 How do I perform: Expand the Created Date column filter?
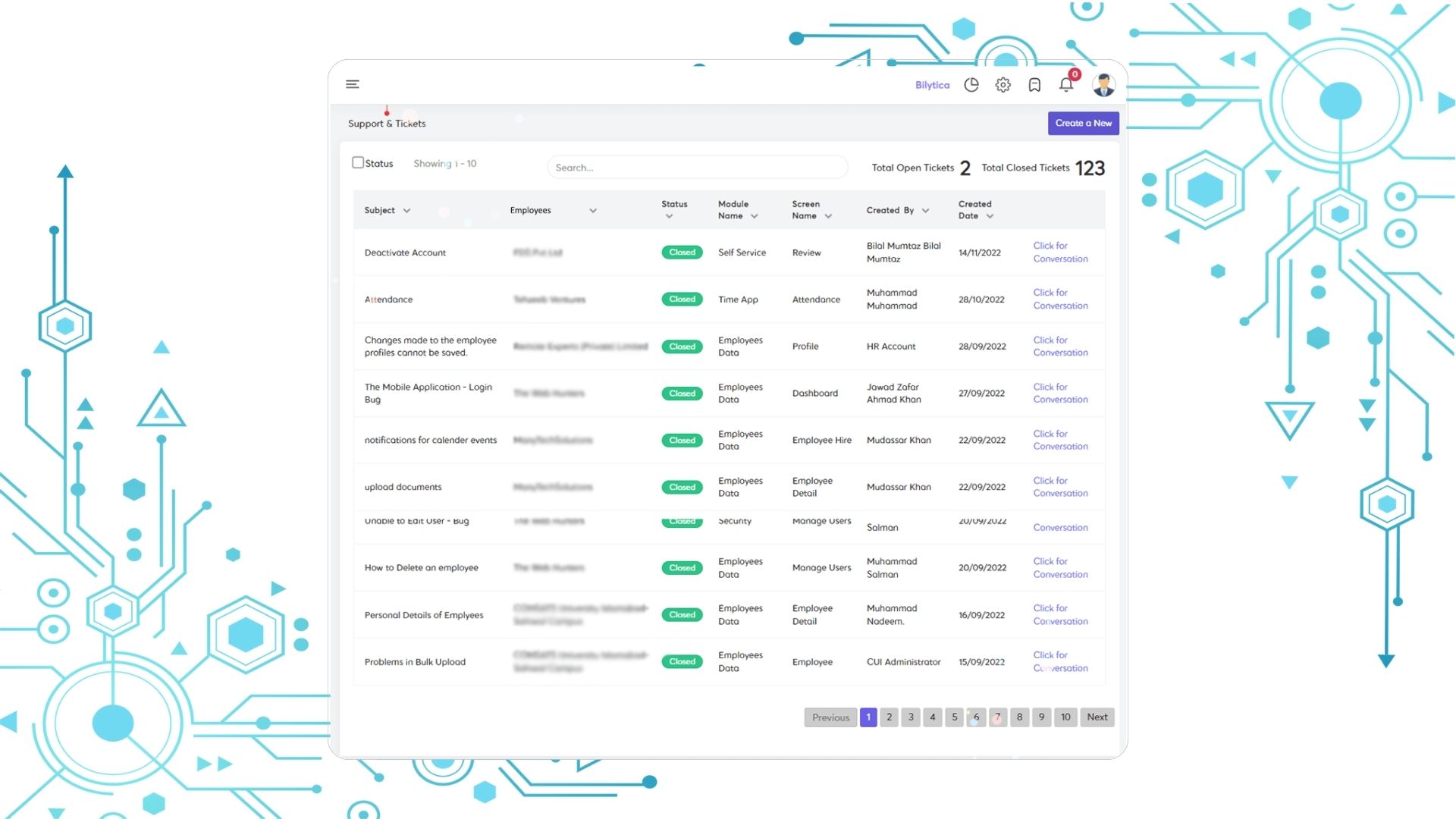(x=989, y=216)
